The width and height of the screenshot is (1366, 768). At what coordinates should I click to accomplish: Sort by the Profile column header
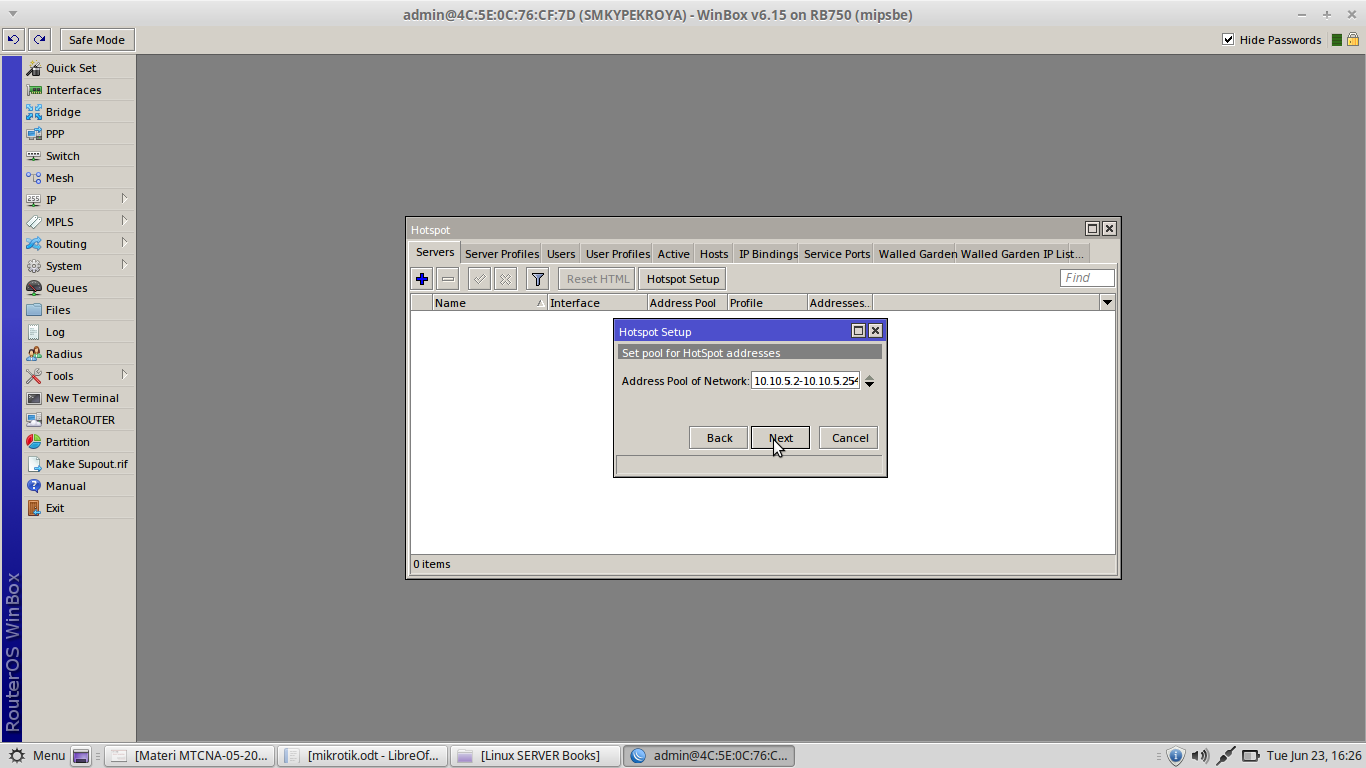(767, 303)
